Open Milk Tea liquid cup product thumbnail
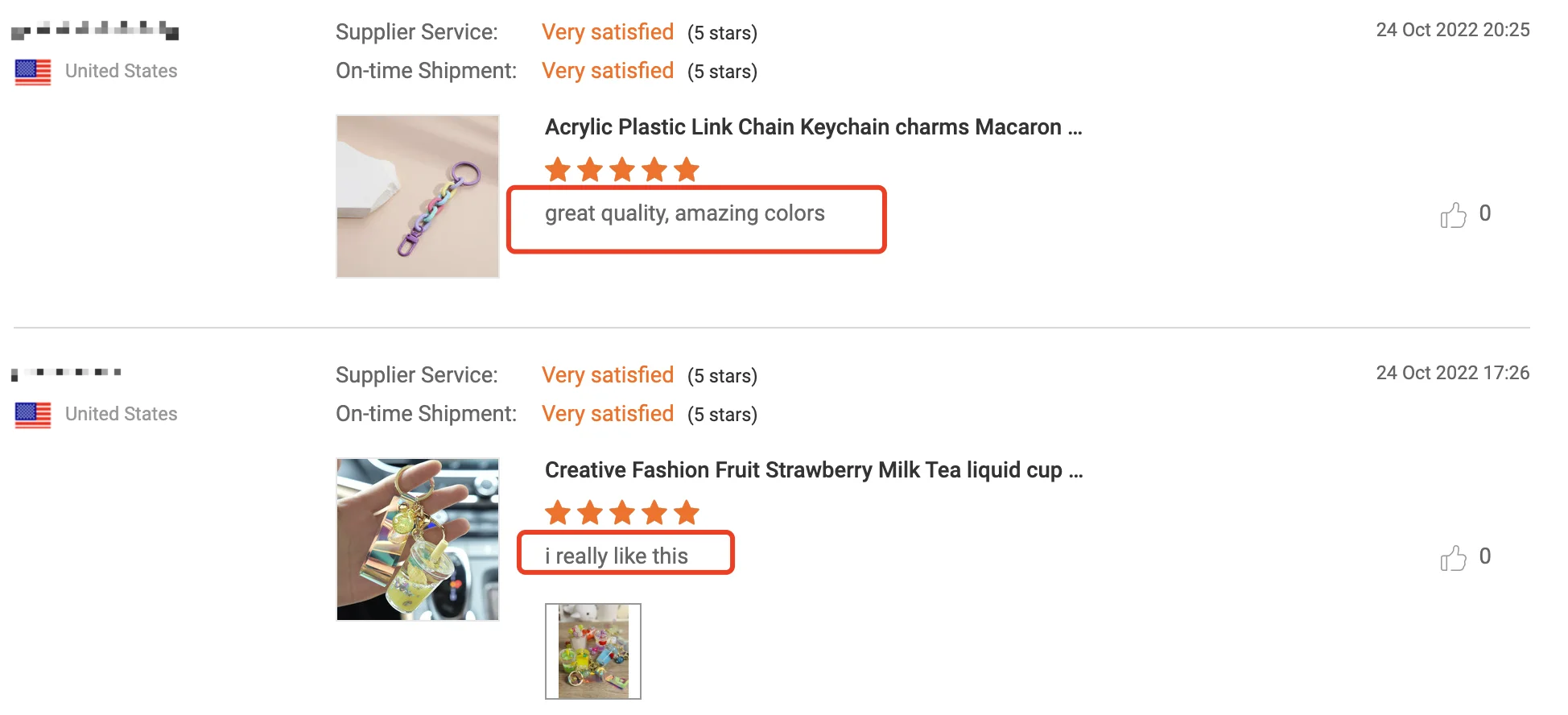The width and height of the screenshot is (1568, 715). [x=418, y=539]
